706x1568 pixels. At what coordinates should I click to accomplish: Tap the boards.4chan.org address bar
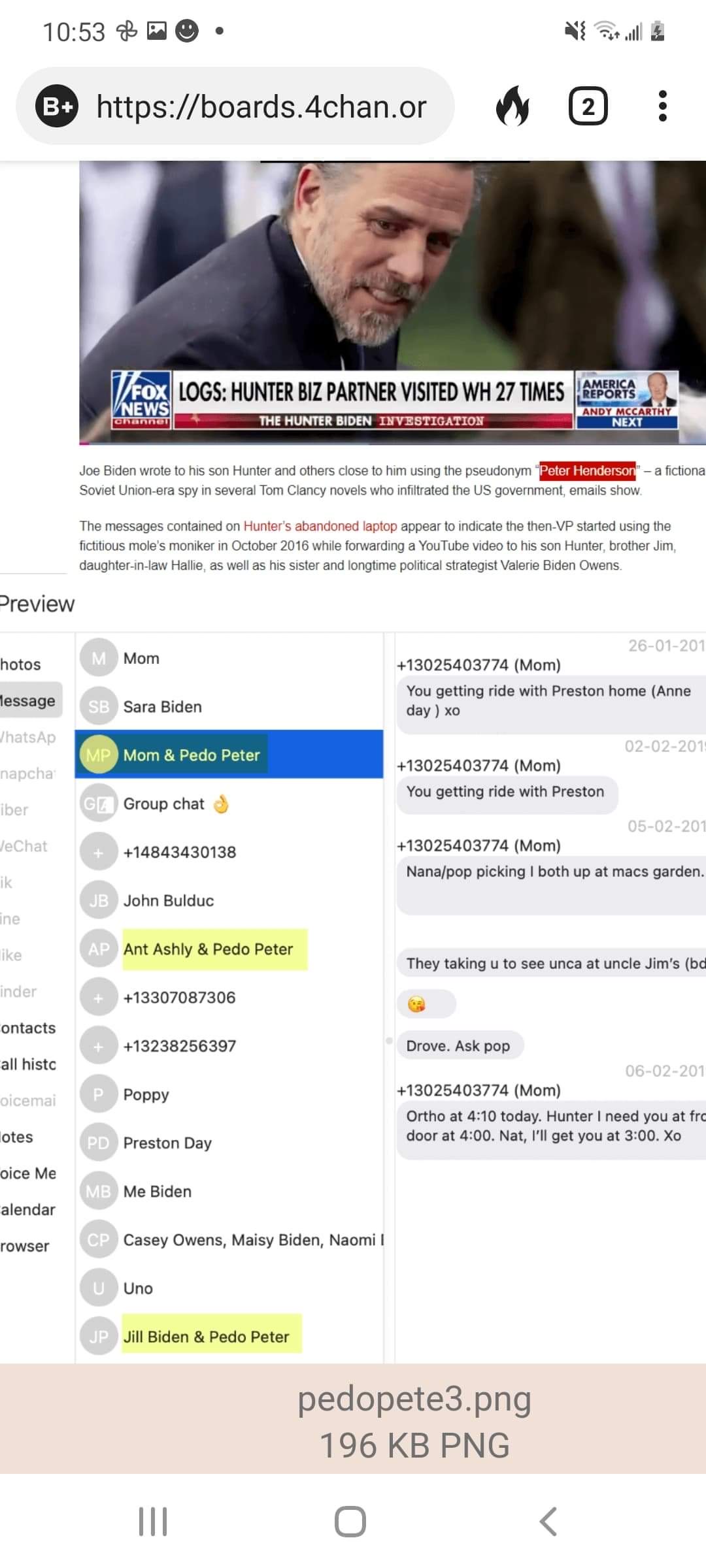[235, 106]
